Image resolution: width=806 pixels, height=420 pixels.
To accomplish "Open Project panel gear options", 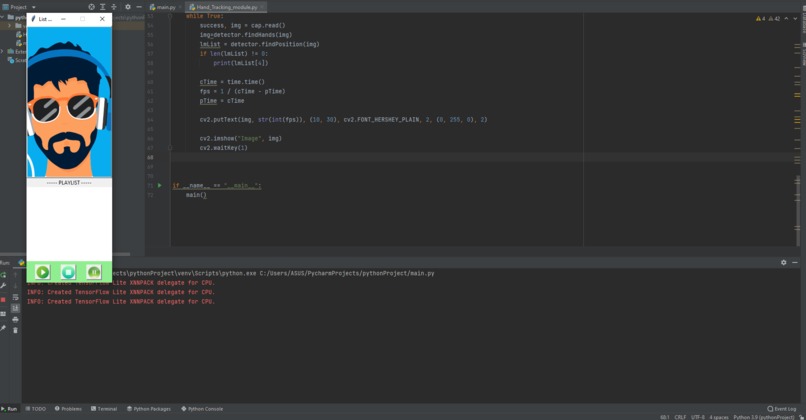I will pyautogui.click(x=128, y=7).
